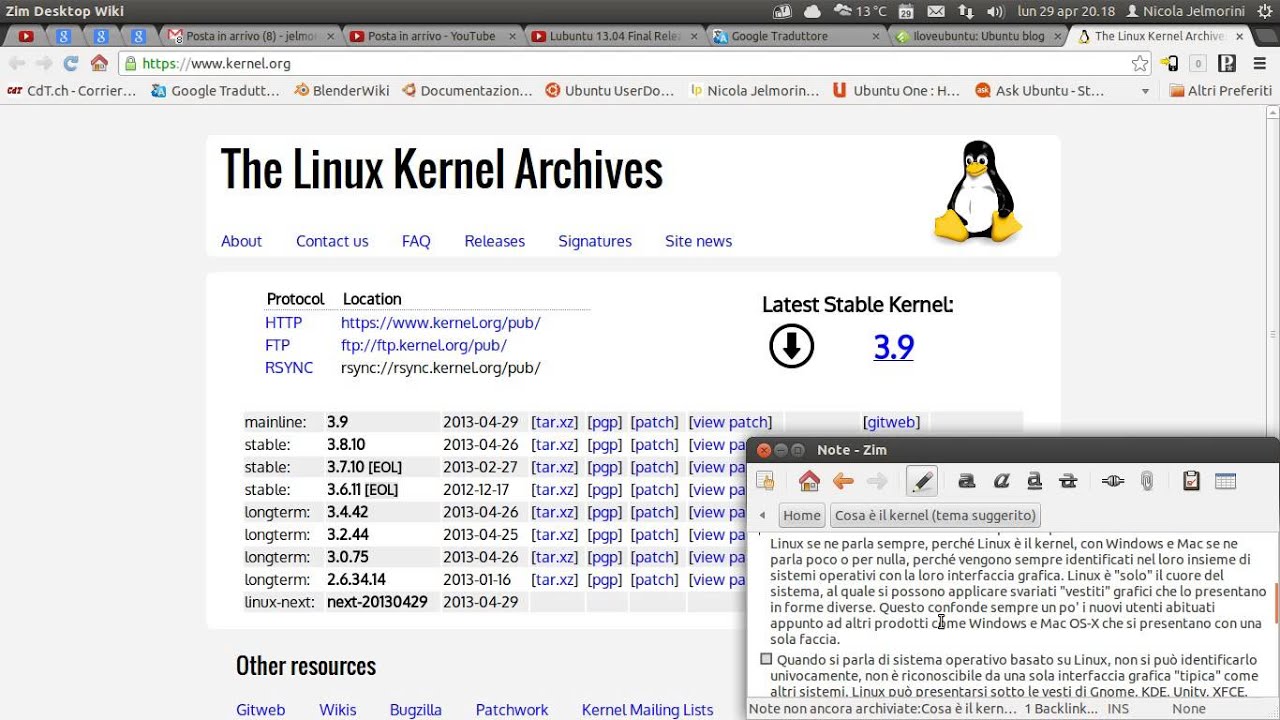Click Home in the Zim path bar
Image resolution: width=1280 pixels, height=720 pixels.
click(x=802, y=516)
